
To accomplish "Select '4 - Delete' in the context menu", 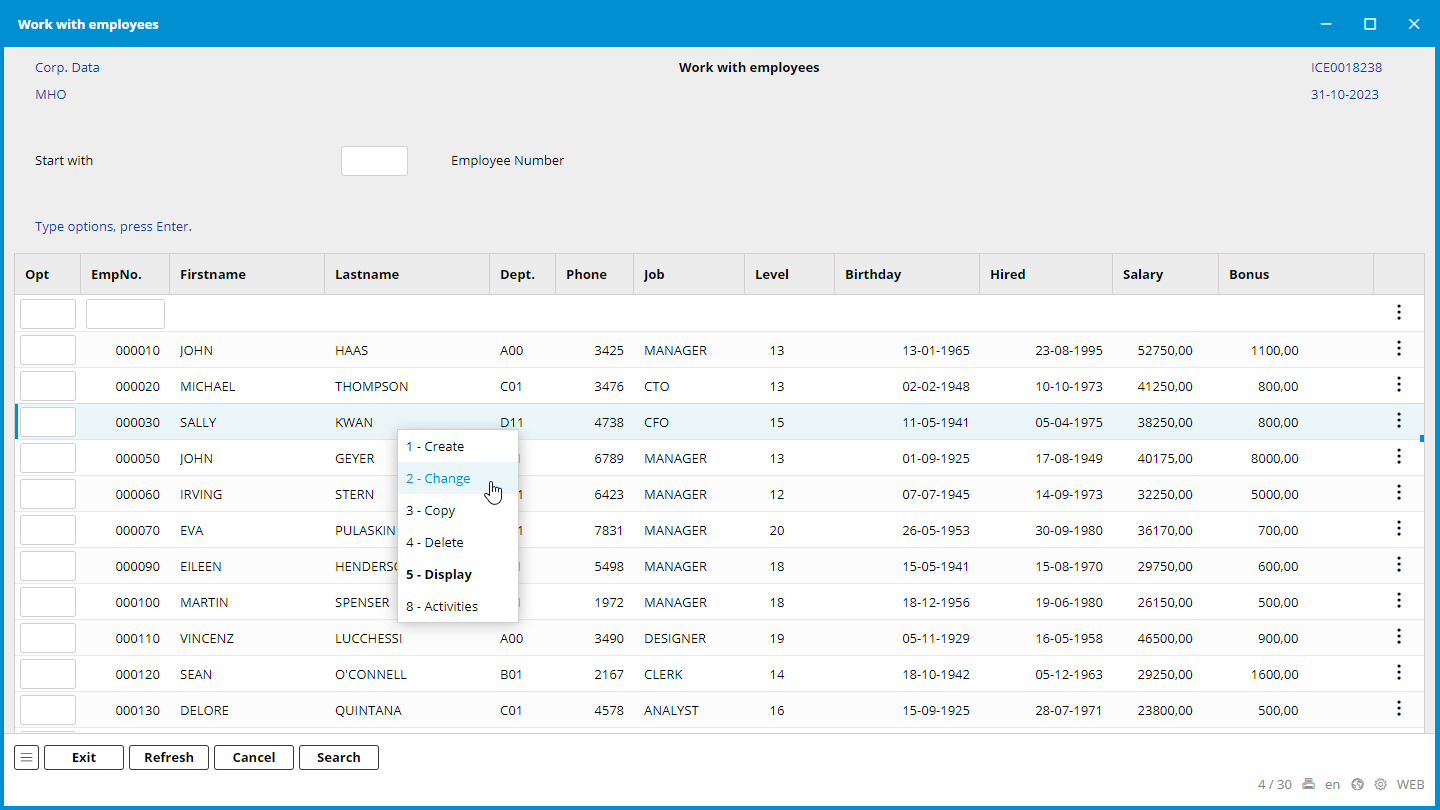I will (x=435, y=542).
